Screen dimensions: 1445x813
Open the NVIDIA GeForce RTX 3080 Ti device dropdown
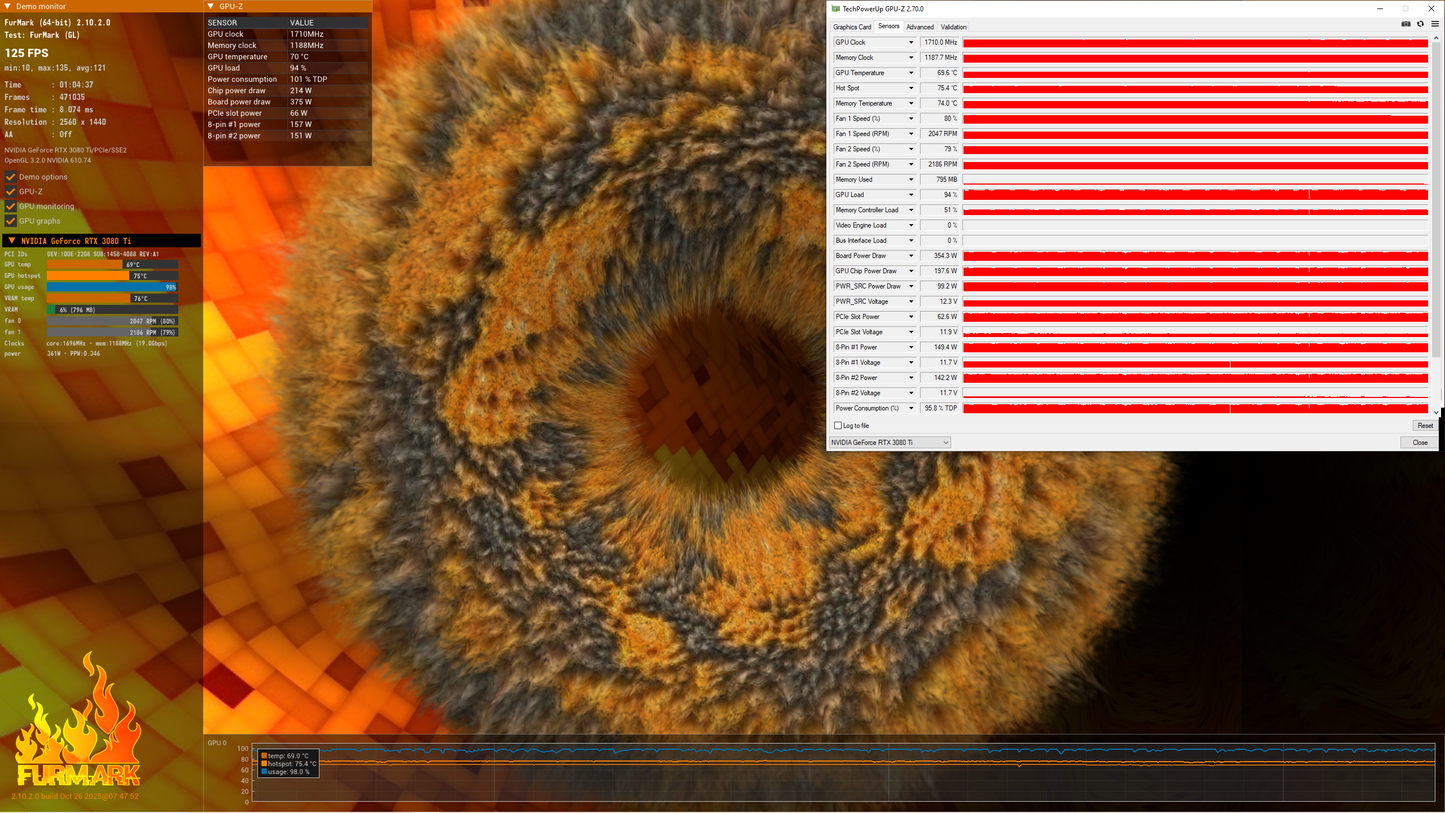coord(890,442)
